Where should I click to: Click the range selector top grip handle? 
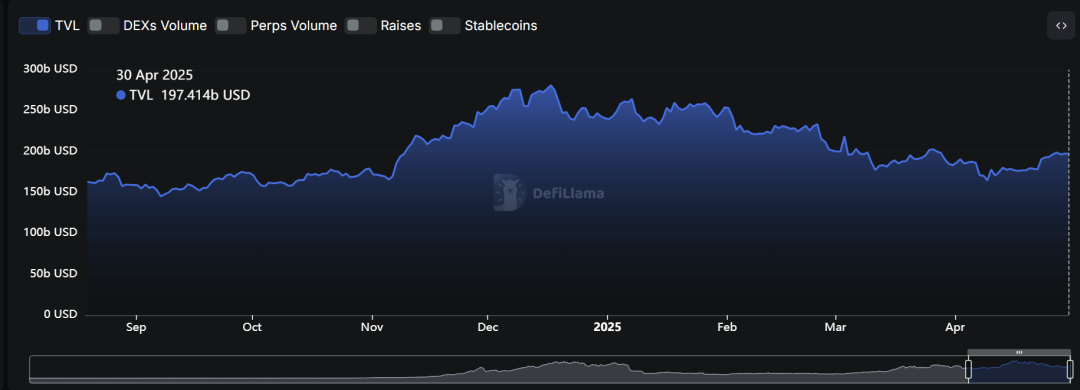(1019, 352)
